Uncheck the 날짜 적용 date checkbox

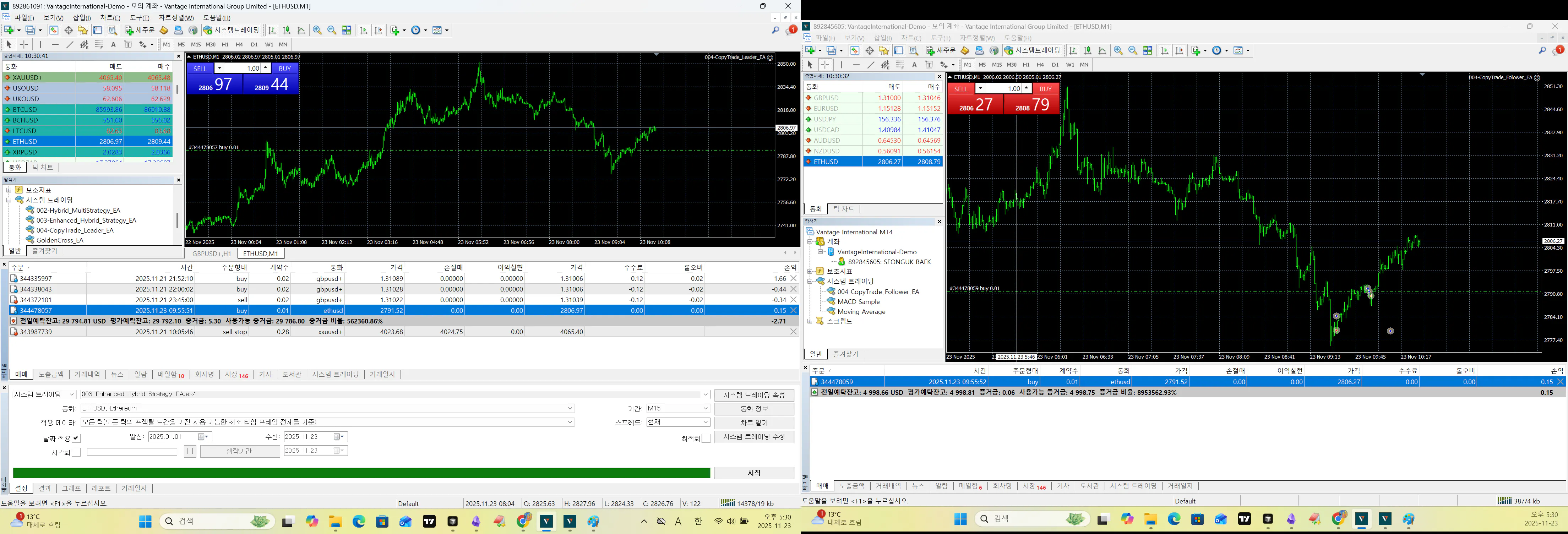tap(76, 438)
